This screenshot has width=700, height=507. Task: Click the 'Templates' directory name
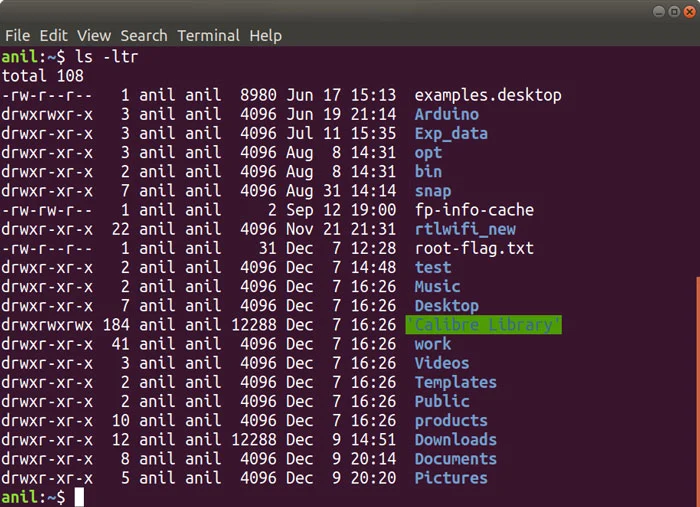pos(455,382)
